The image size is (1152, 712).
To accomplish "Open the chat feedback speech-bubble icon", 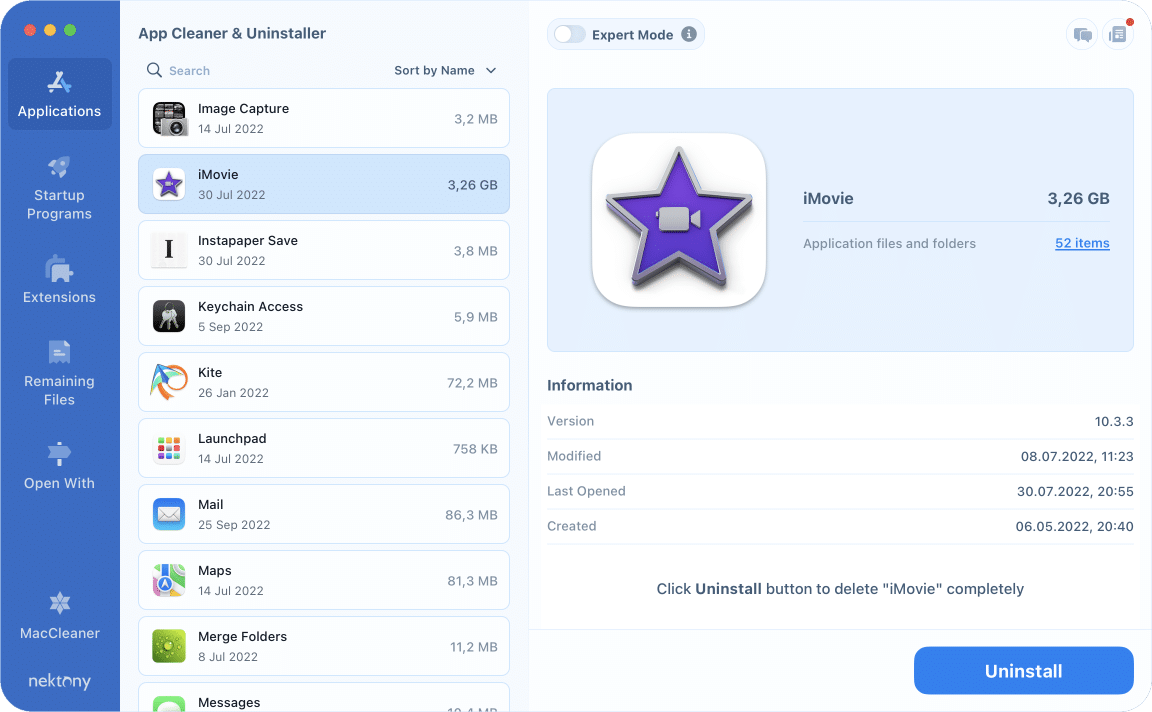I will pos(1082,35).
